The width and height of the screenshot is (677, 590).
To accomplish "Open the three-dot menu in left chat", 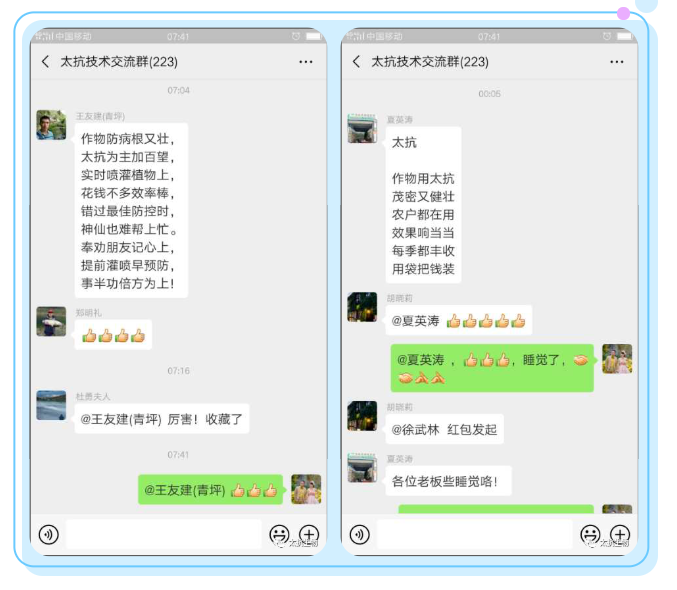I will [x=306, y=62].
